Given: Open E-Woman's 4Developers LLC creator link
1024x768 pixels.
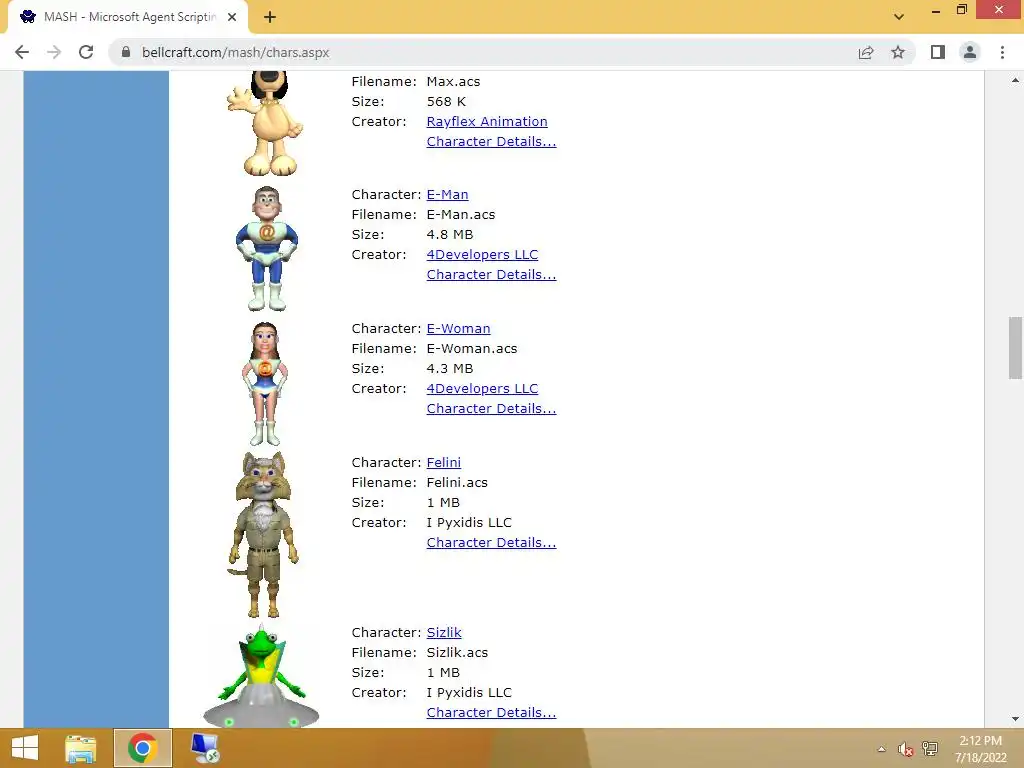Looking at the screenshot, I should click(x=482, y=389).
